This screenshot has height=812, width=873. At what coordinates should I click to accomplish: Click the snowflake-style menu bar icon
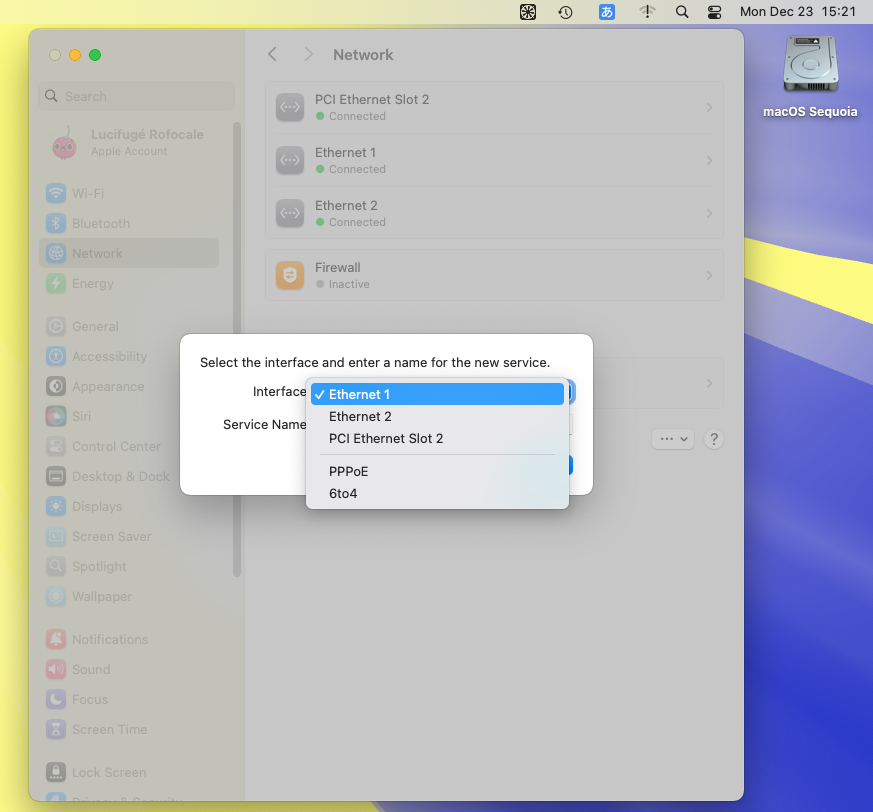[x=528, y=12]
